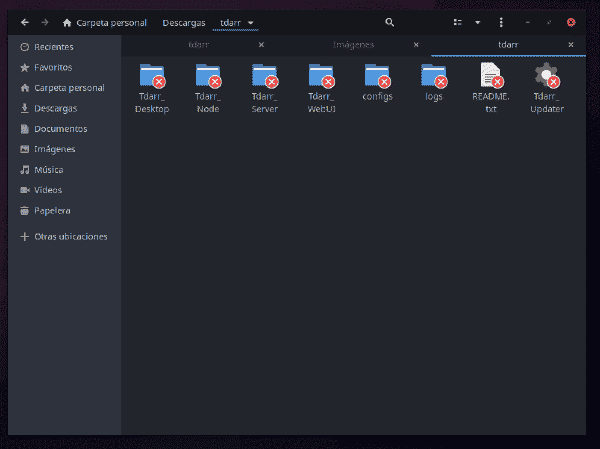600x449 pixels.
Task: Open Vídeos in sidebar
Action: point(64,190)
